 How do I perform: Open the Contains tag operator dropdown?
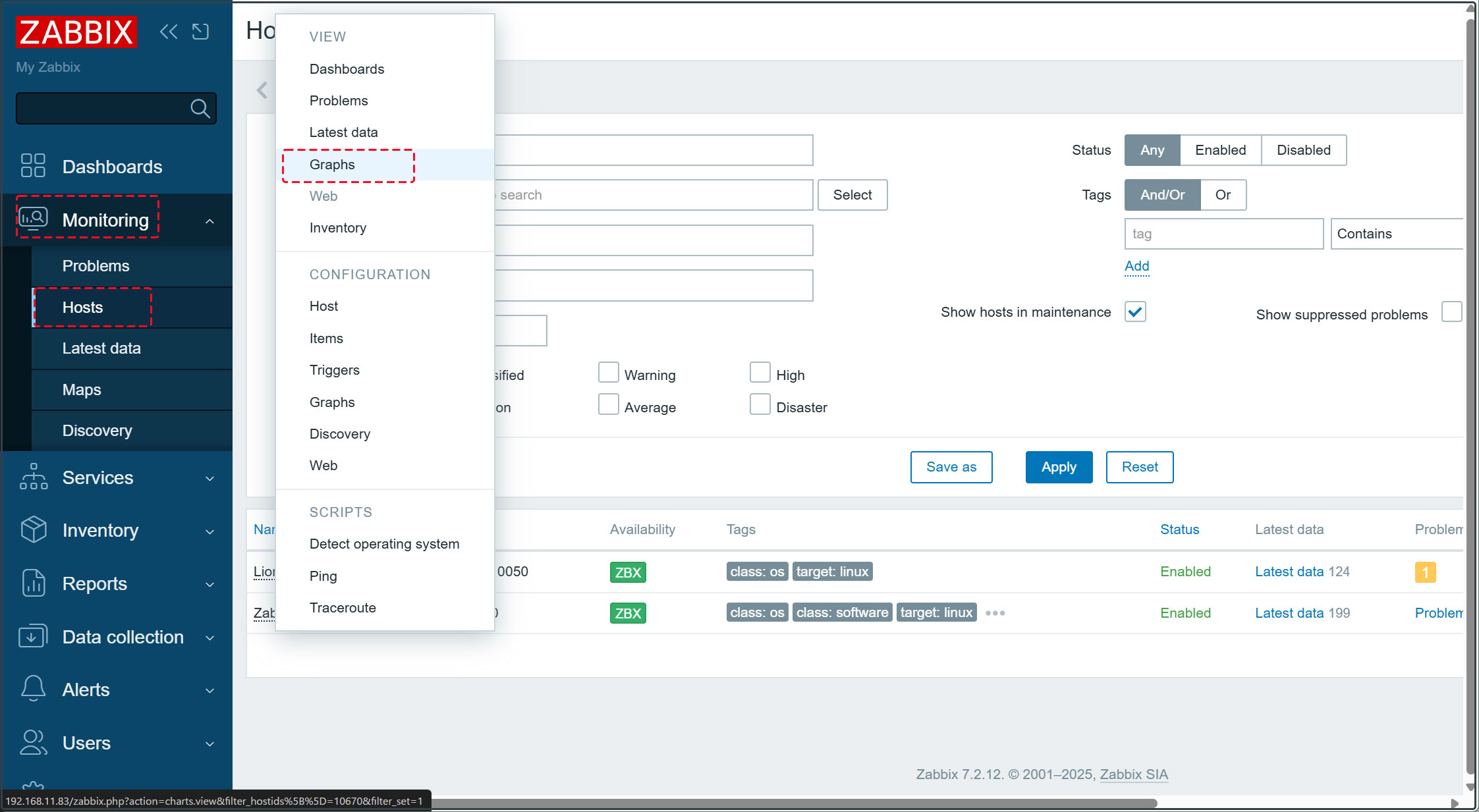(1397, 234)
